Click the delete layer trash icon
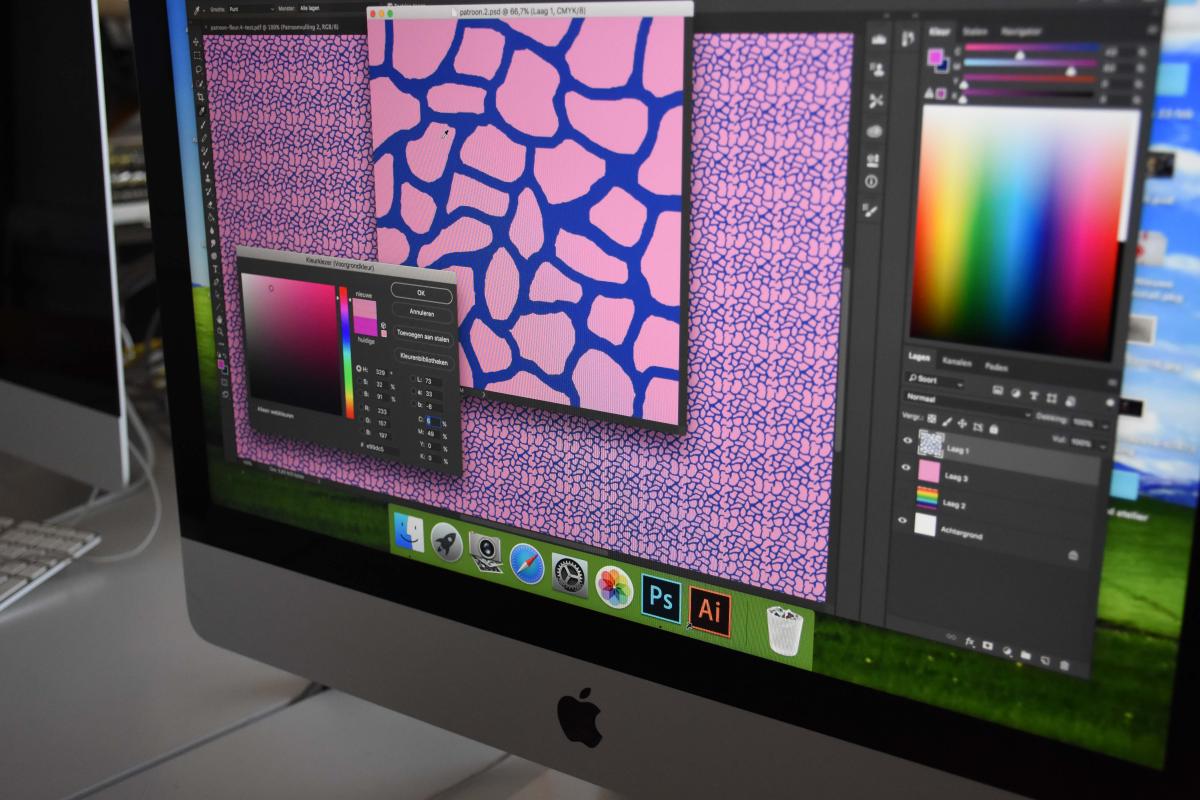The height and width of the screenshot is (800, 1200). (1064, 665)
